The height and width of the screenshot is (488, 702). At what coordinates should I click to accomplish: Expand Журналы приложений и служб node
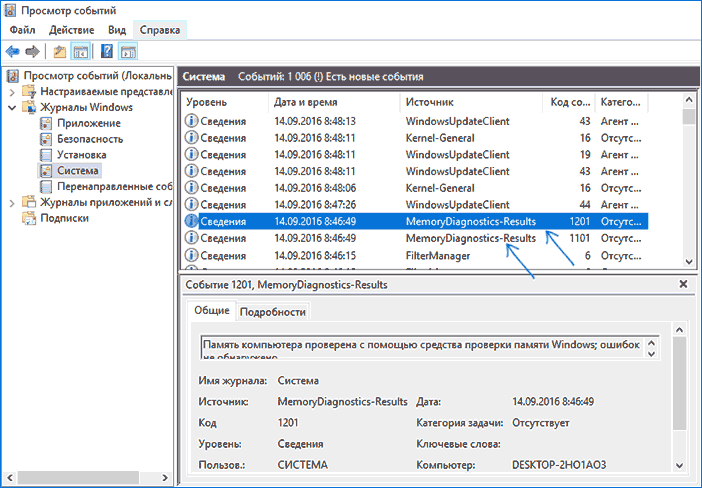12,203
